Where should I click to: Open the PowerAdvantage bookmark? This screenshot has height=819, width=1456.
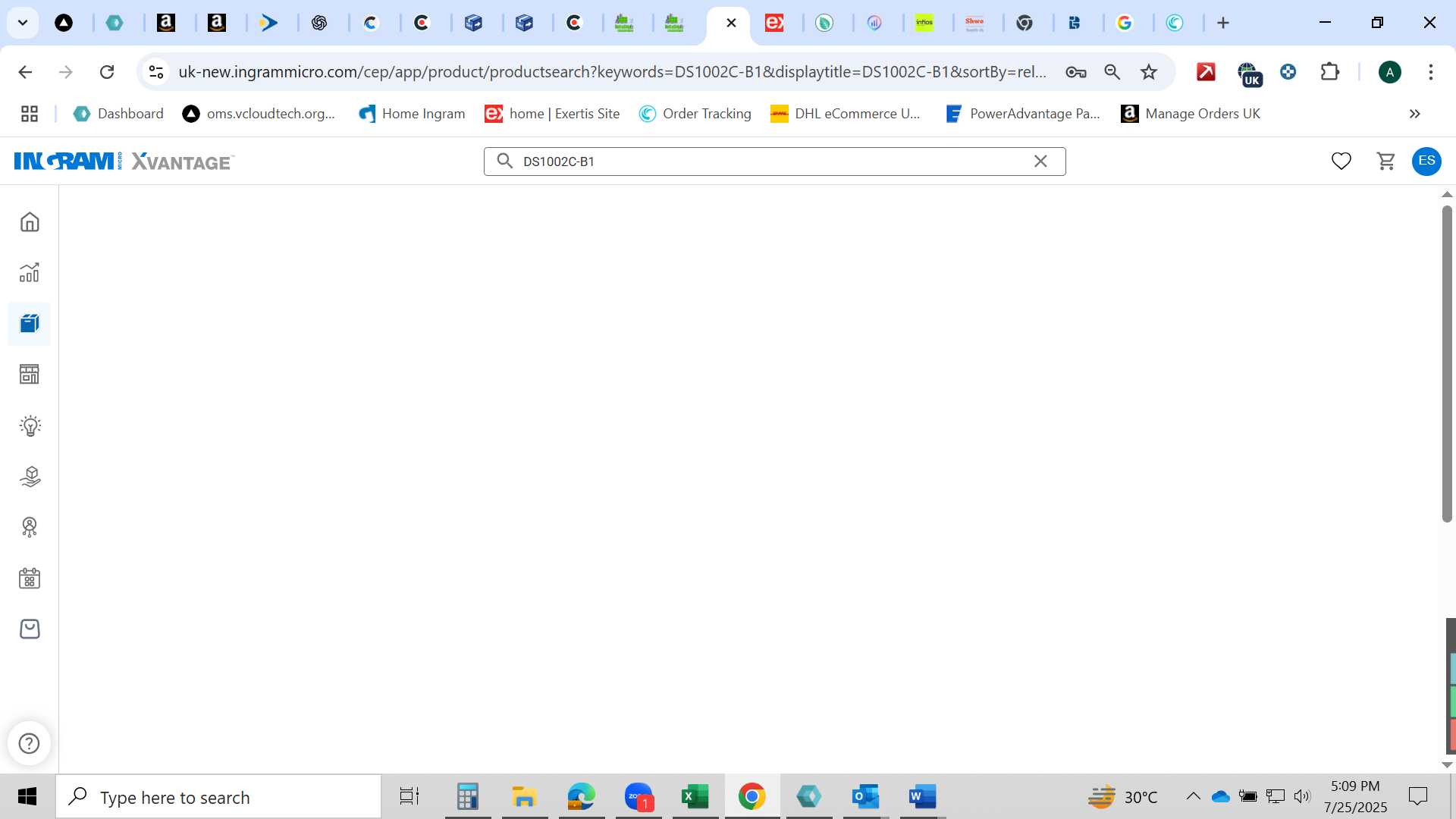(x=1023, y=114)
